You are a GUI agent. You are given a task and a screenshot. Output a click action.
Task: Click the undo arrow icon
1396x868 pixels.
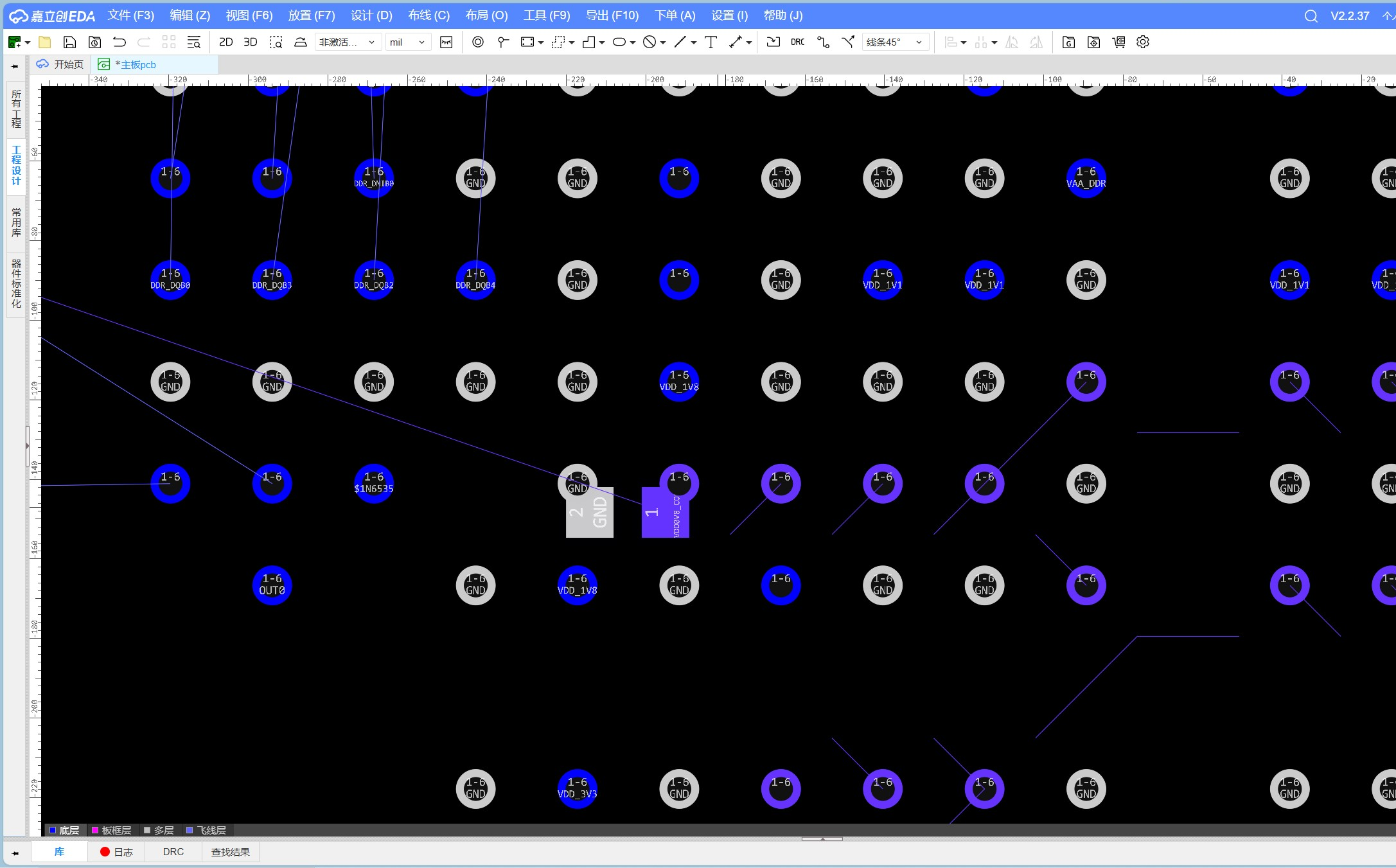pos(119,42)
